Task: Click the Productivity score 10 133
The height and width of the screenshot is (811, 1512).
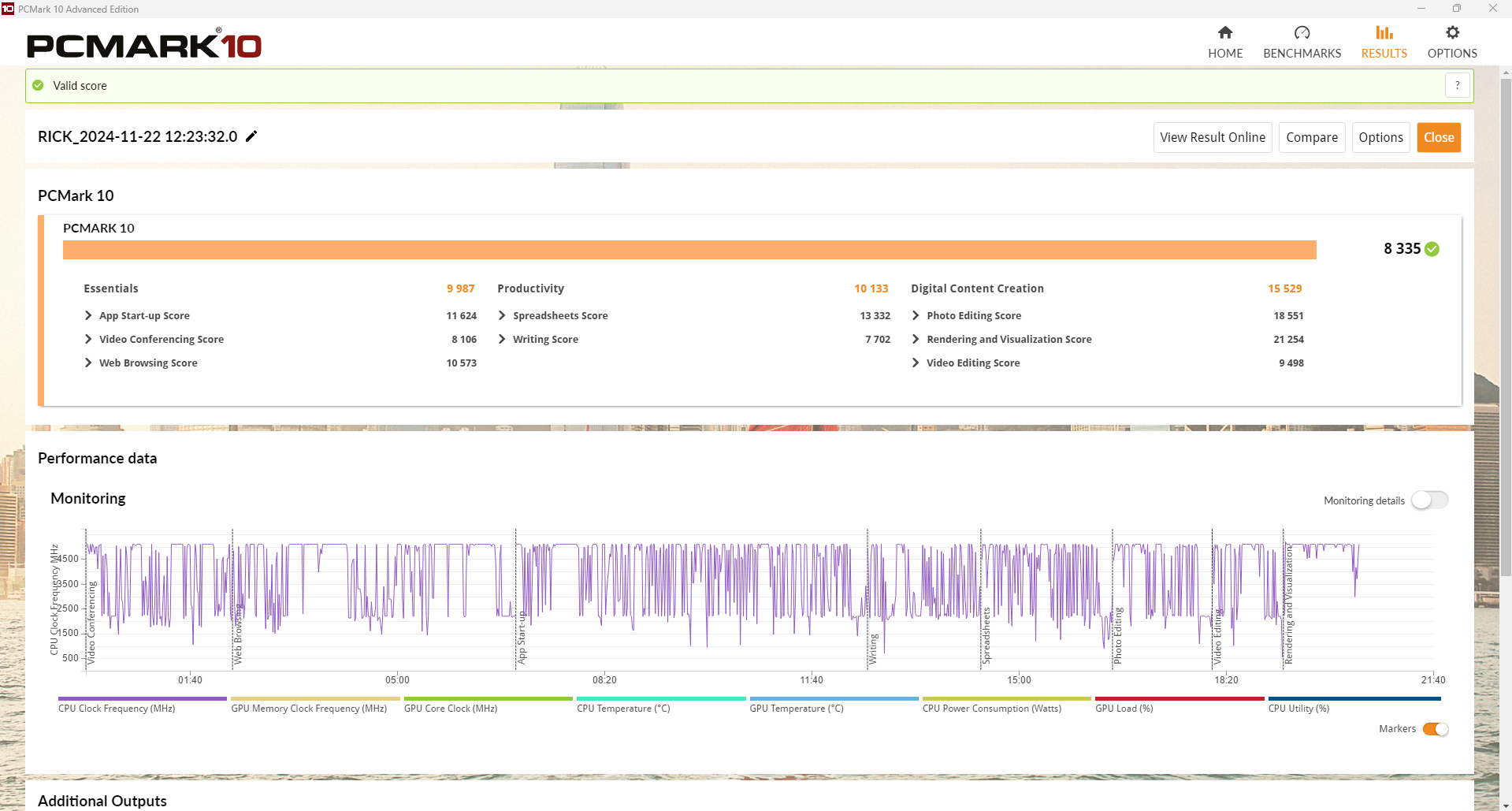Action: pyautogui.click(x=871, y=288)
